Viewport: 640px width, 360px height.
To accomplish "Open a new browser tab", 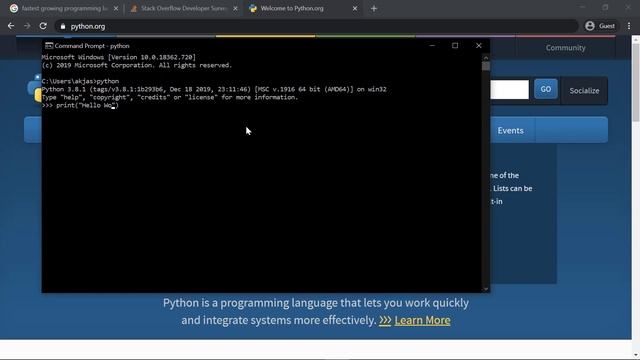I will pyautogui.click(x=374, y=8).
